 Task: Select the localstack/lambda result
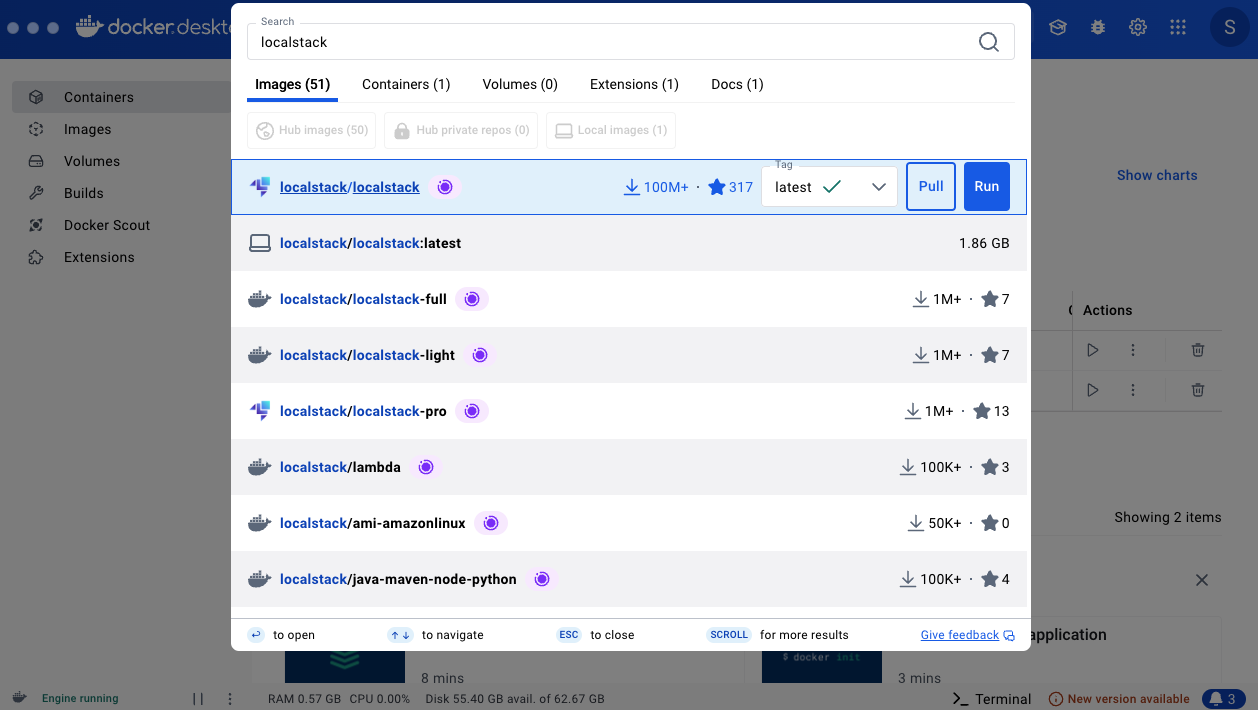point(629,467)
